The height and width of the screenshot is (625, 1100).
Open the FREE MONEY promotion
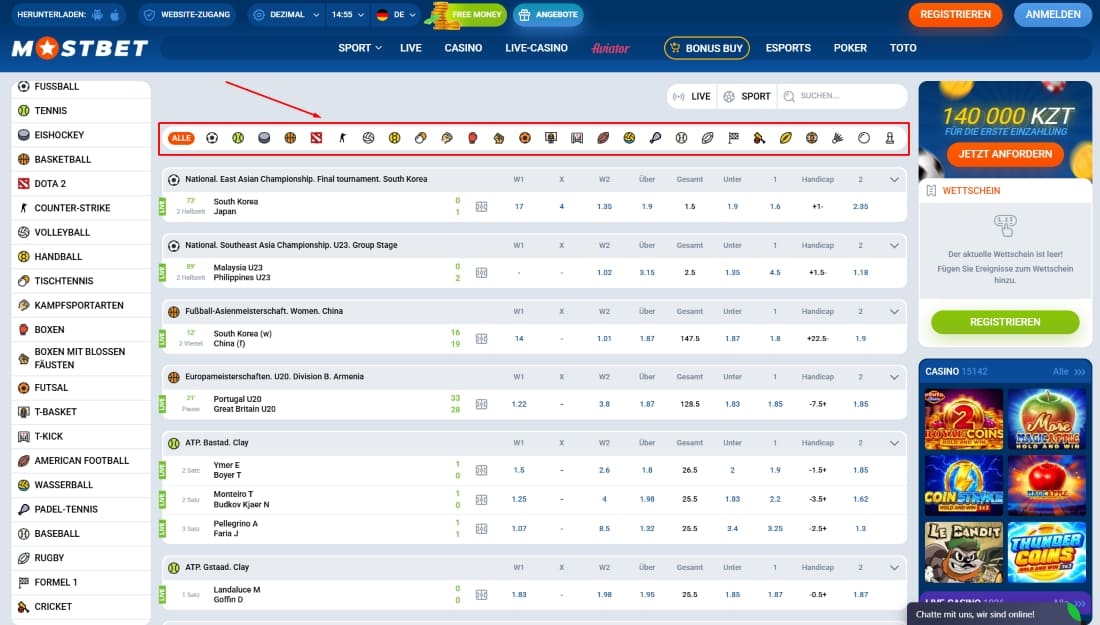469,15
